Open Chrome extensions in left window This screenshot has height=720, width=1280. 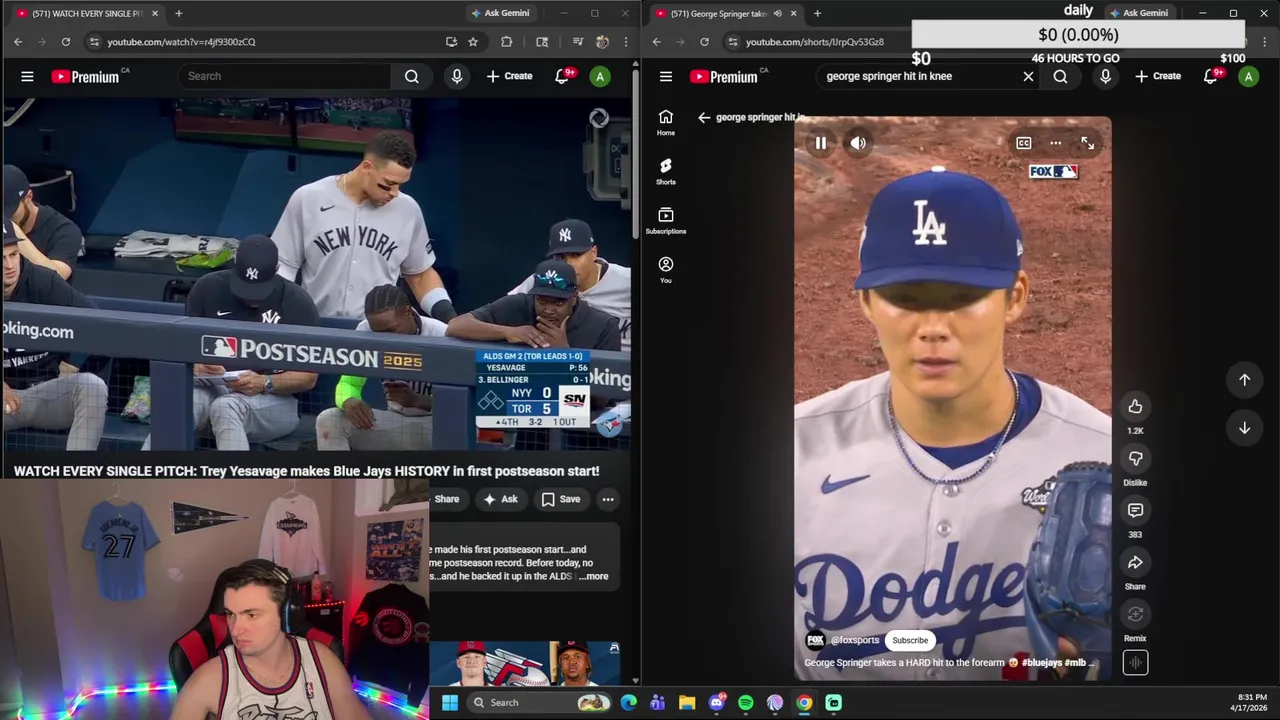coord(506,42)
